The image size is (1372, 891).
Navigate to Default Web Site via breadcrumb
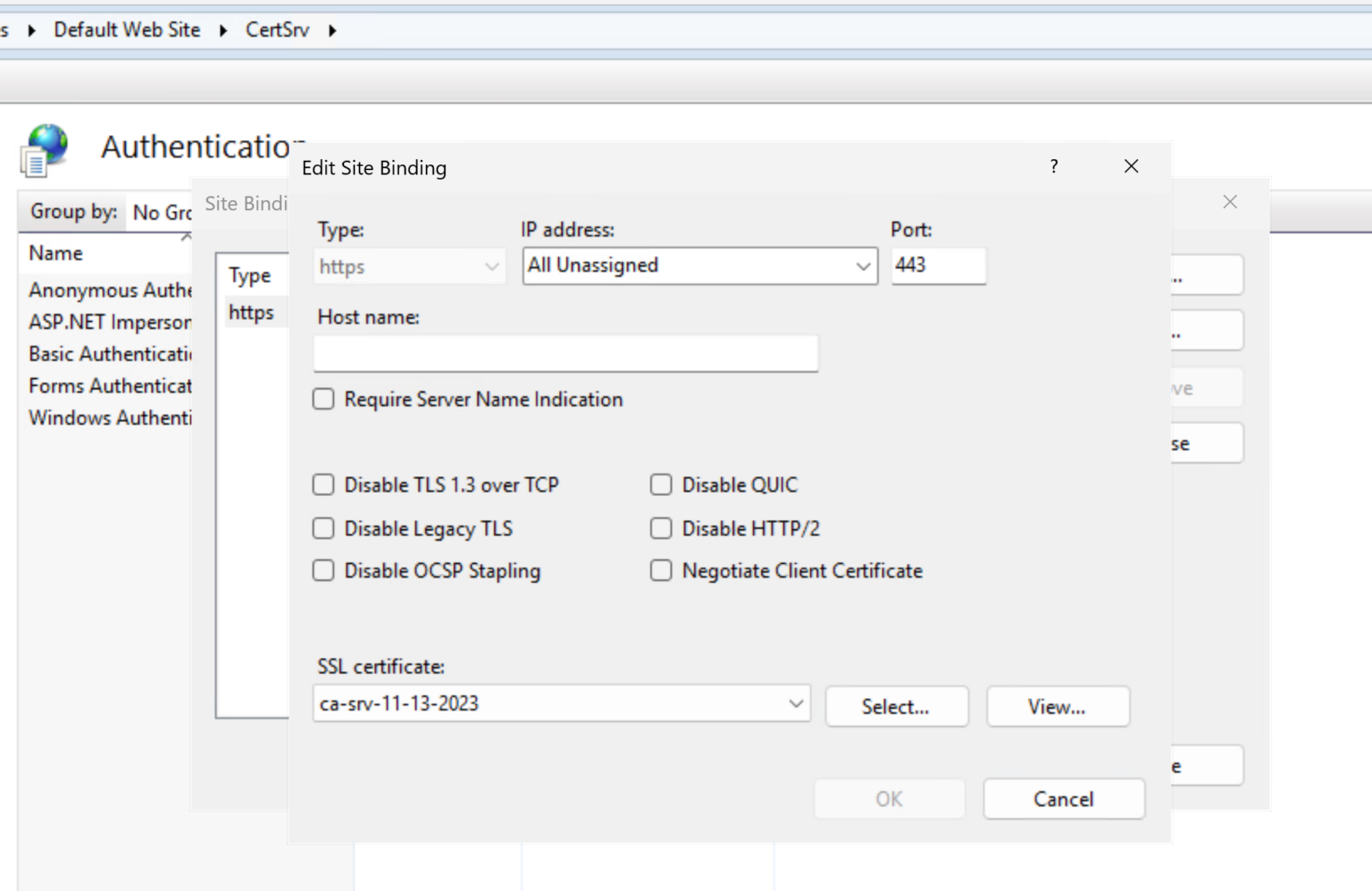127,29
